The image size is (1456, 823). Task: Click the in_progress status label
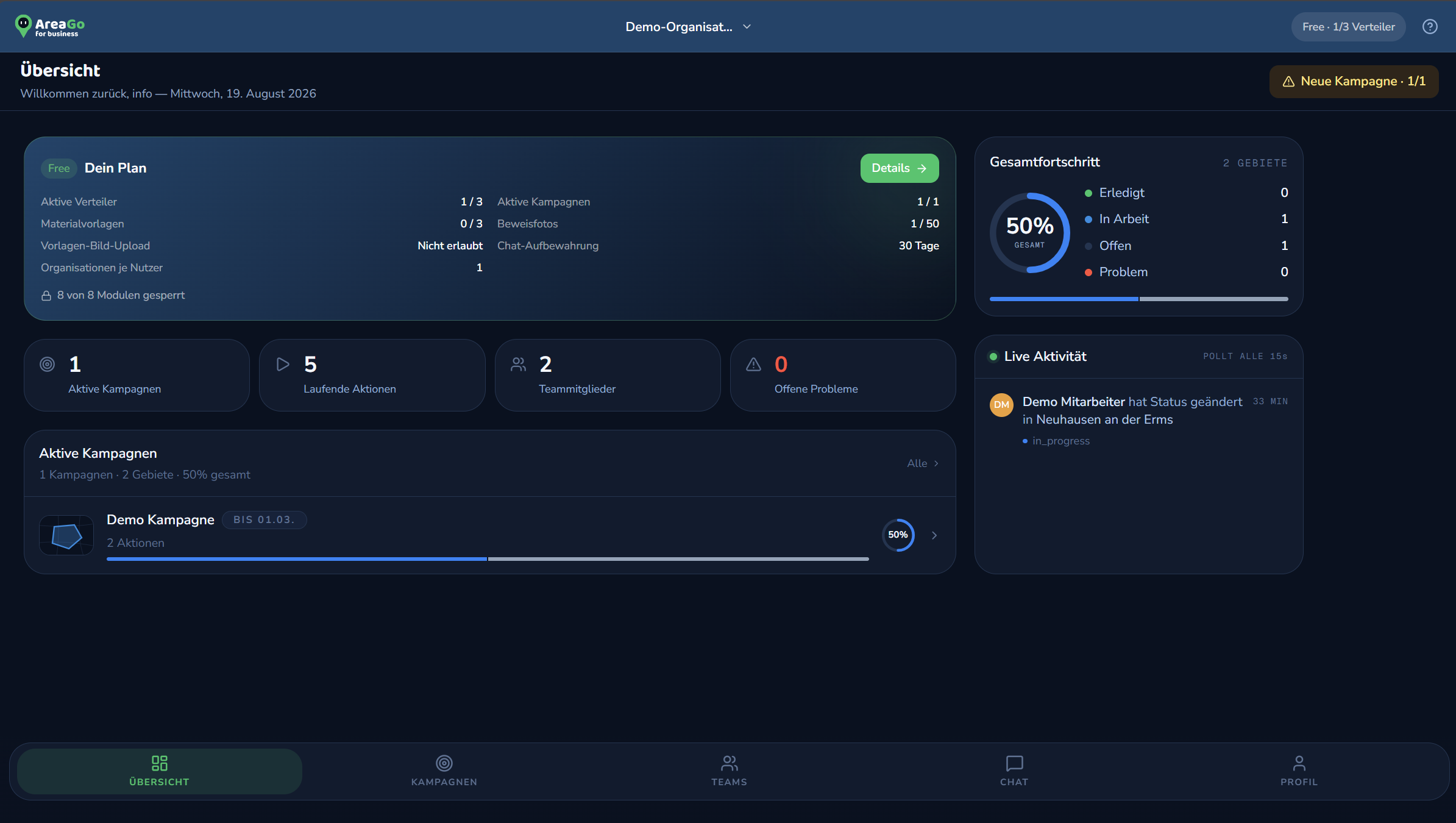(1061, 441)
